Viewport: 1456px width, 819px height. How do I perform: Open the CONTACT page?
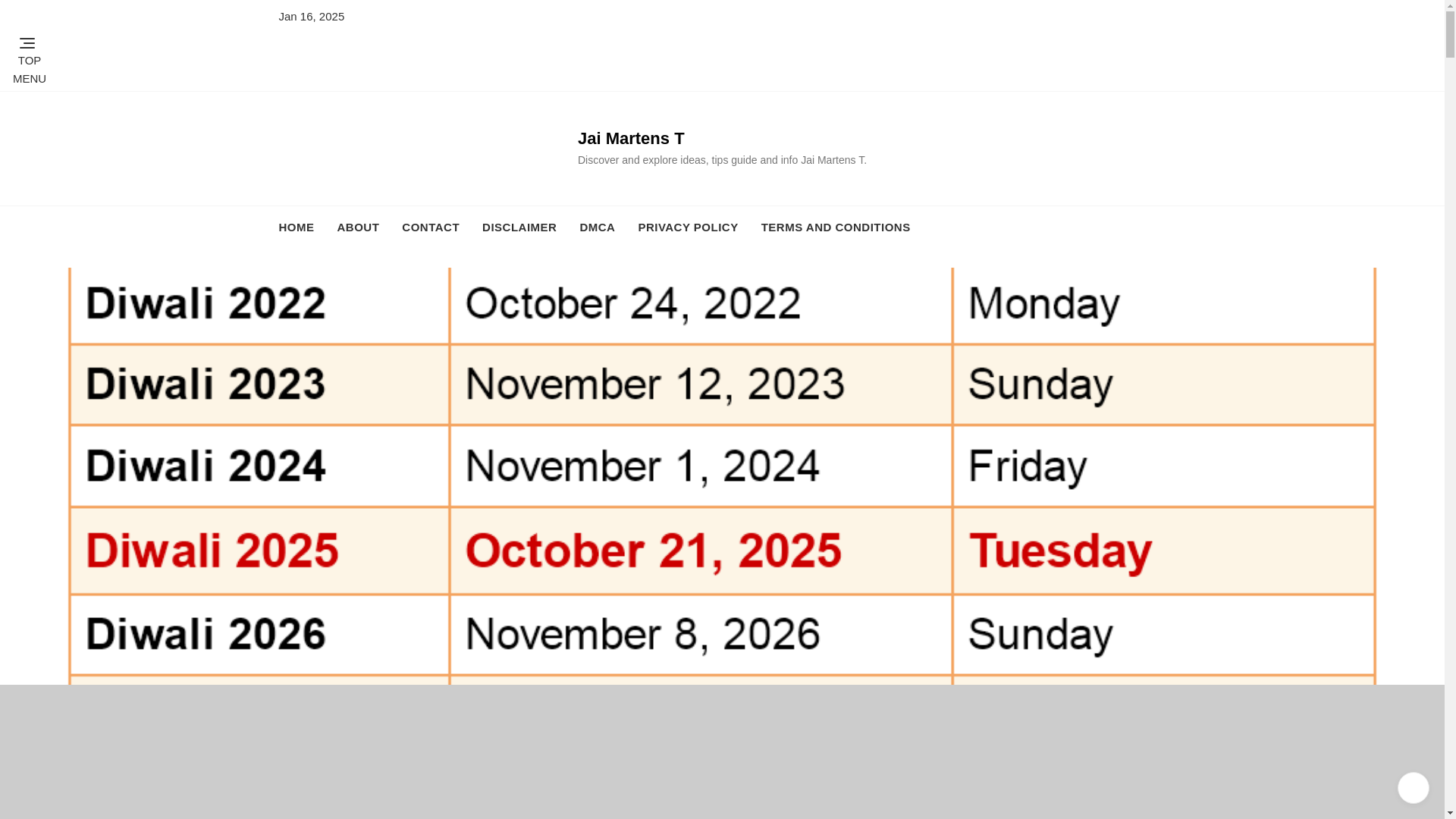[431, 227]
